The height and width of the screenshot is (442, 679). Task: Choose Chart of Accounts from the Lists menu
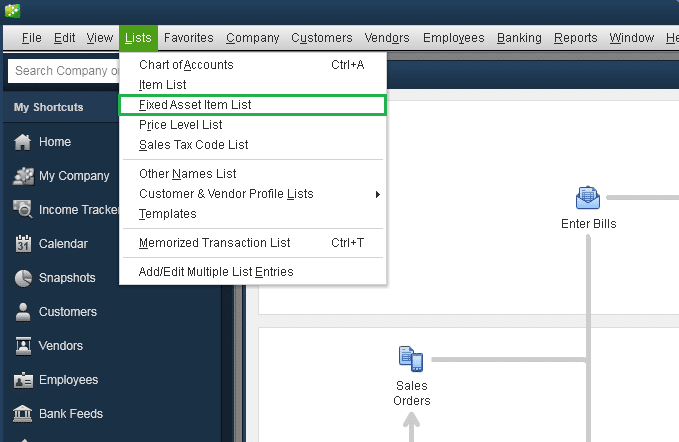tap(252, 65)
